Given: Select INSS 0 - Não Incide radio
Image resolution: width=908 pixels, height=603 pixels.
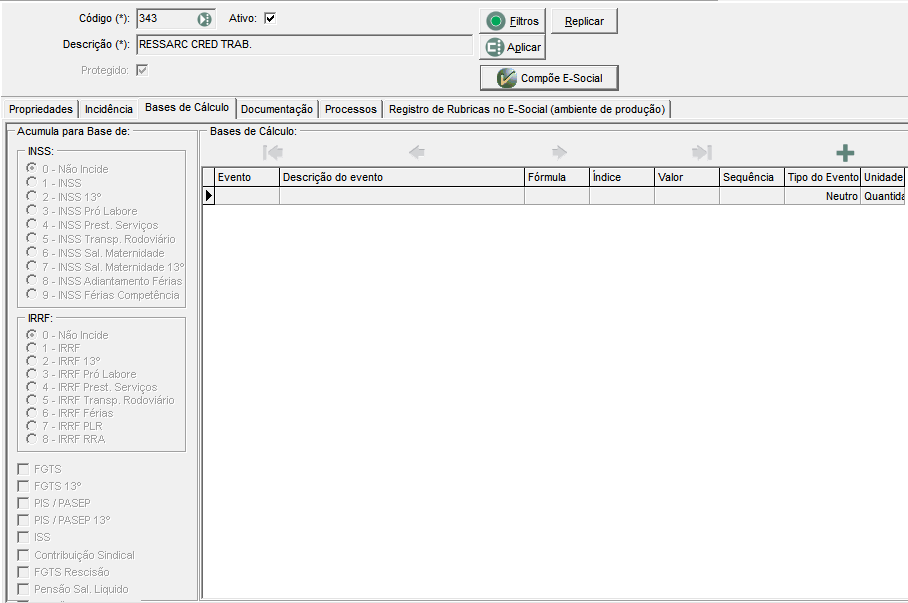Looking at the screenshot, I should 31,168.
